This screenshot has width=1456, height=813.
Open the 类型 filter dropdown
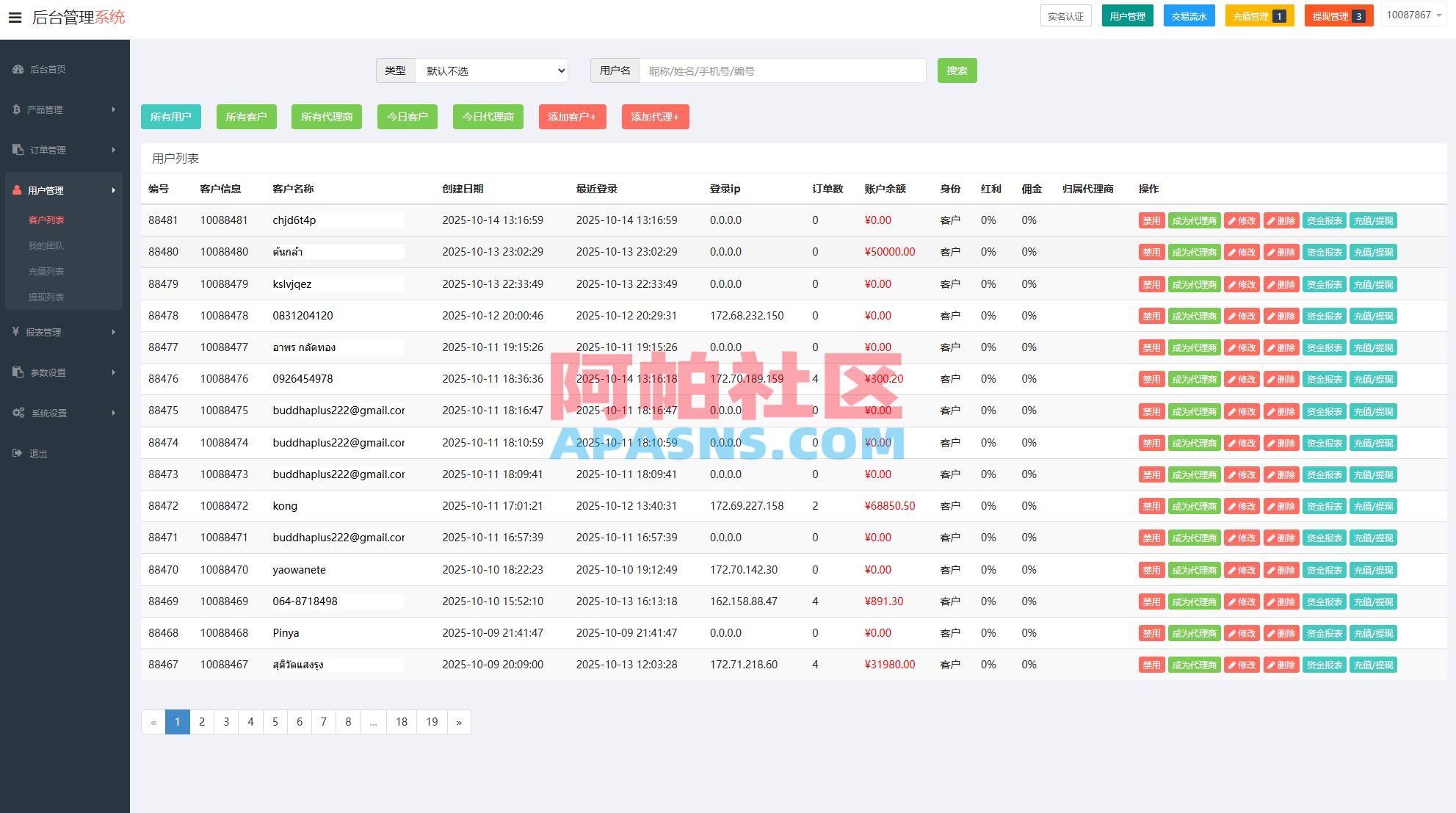(x=490, y=71)
